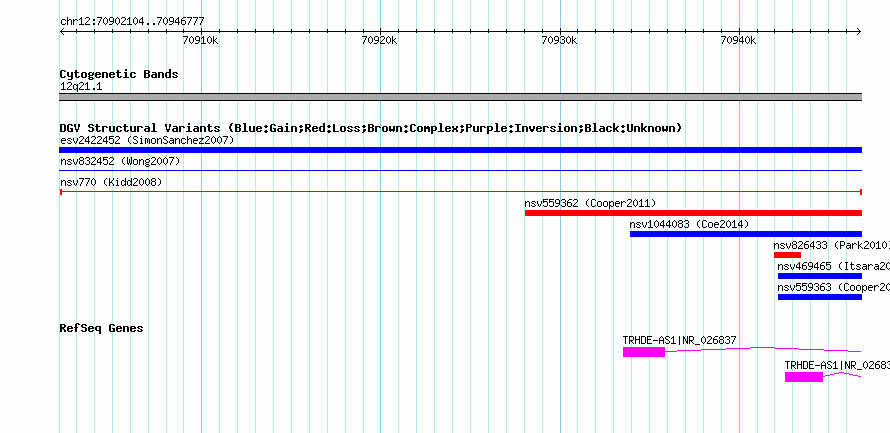Click the chr12:70902104..70946777 coordinate label
Image resolution: width=890 pixels, height=433 pixels.
132,22
